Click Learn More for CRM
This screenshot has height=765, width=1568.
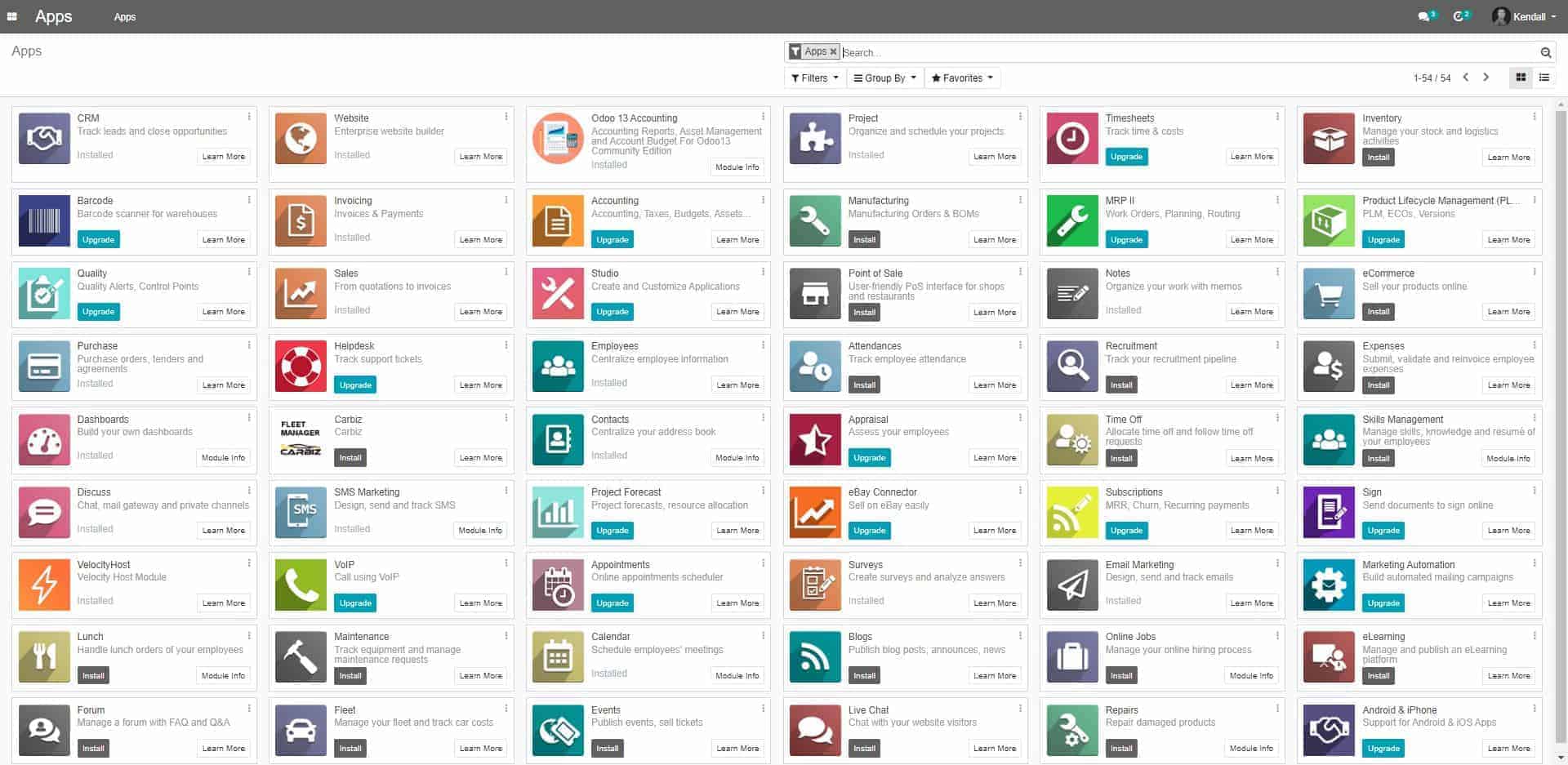coord(224,157)
